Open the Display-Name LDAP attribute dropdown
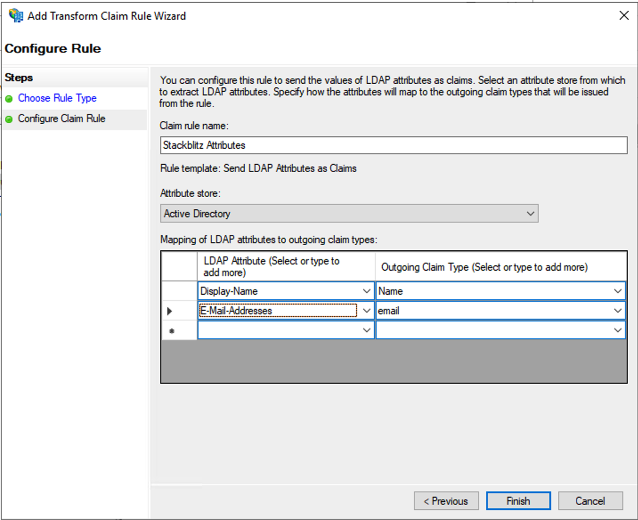The image size is (638, 520). click(365, 291)
